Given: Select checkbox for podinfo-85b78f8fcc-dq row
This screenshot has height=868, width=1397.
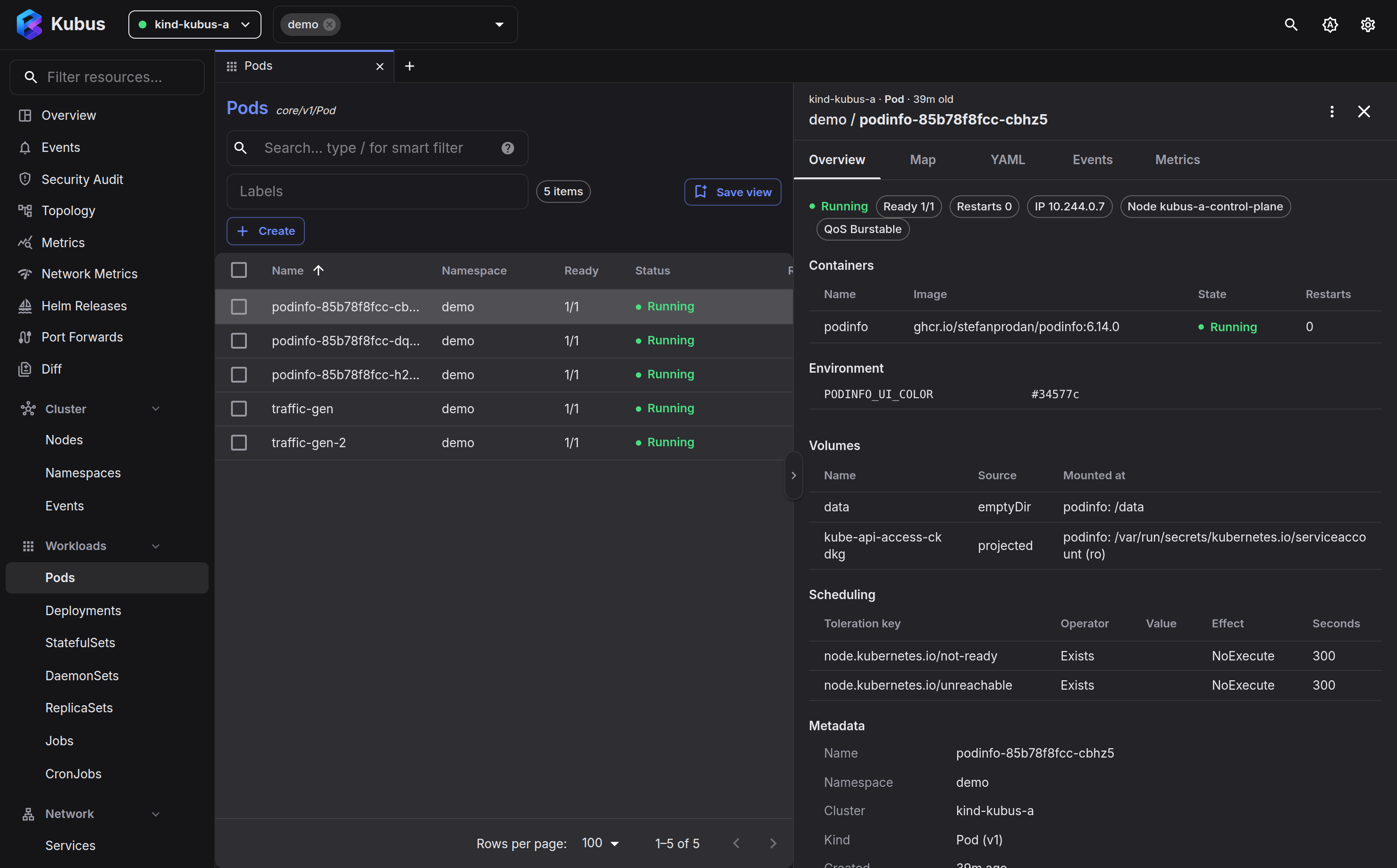Looking at the screenshot, I should pyautogui.click(x=239, y=341).
